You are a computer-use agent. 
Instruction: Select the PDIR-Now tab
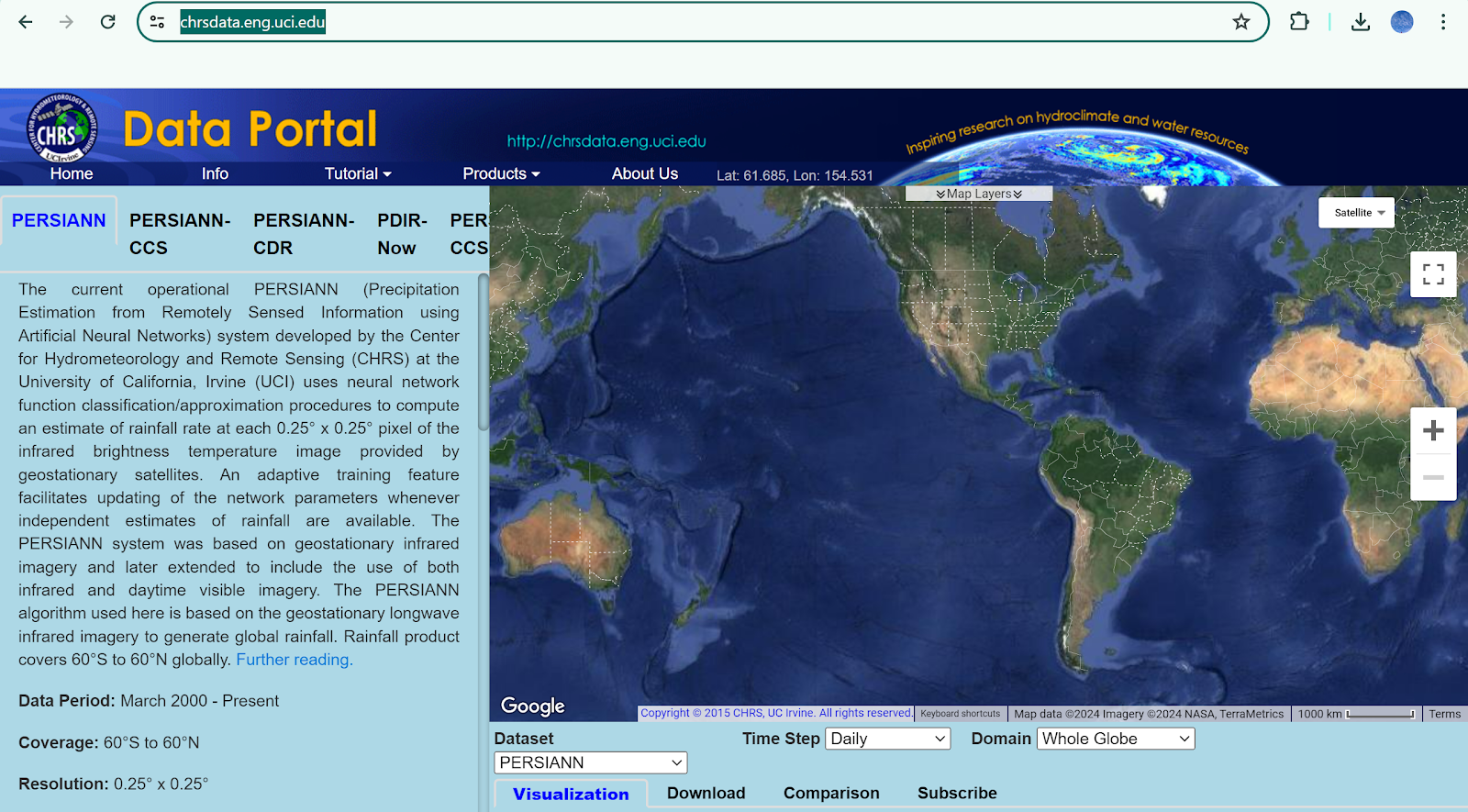pos(402,234)
